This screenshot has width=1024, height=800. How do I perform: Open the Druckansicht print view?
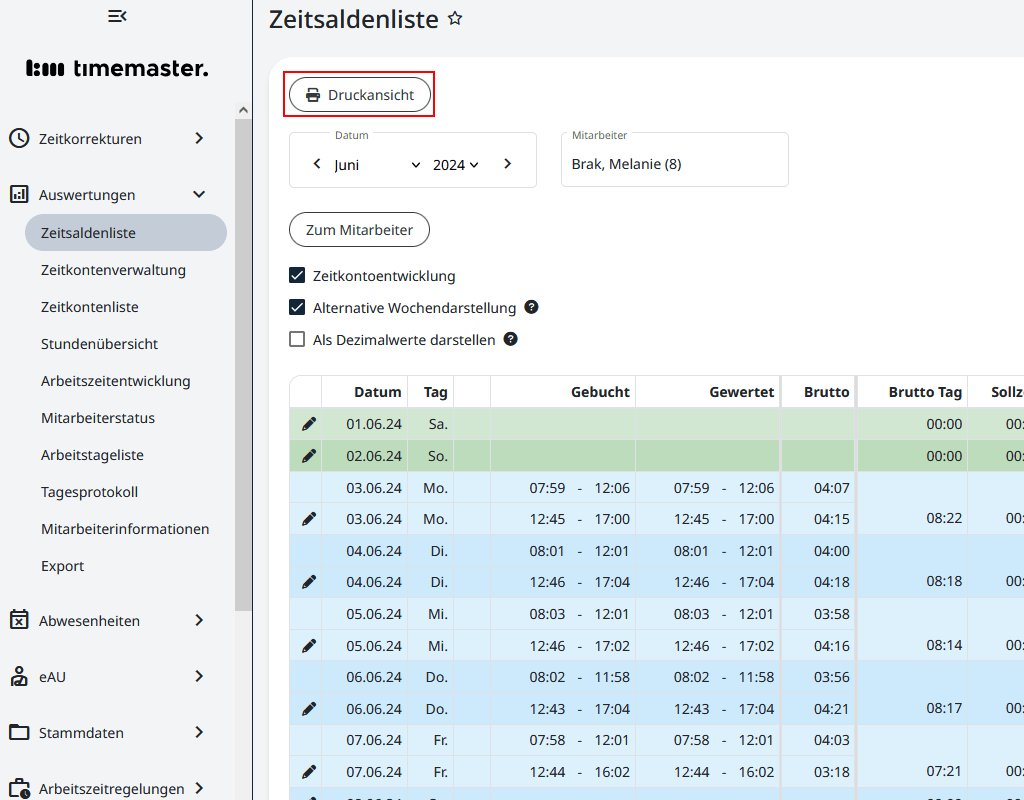360,94
